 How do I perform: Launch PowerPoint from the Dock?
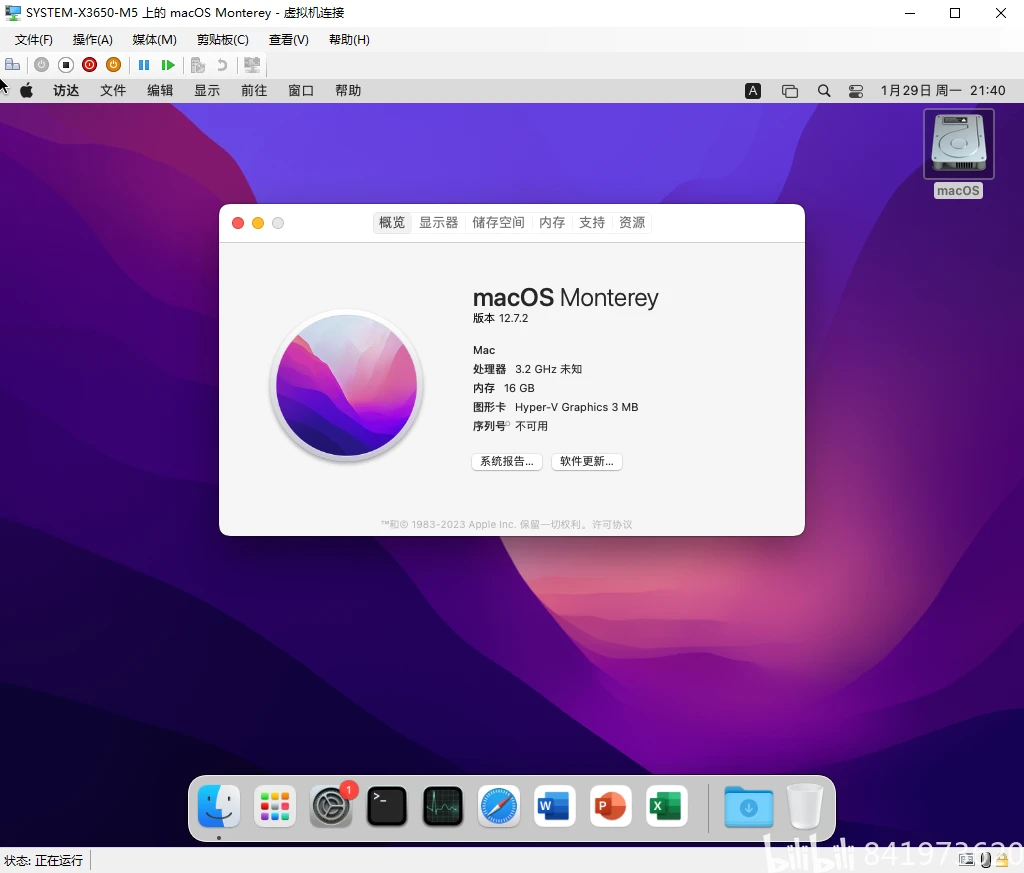tap(611, 806)
